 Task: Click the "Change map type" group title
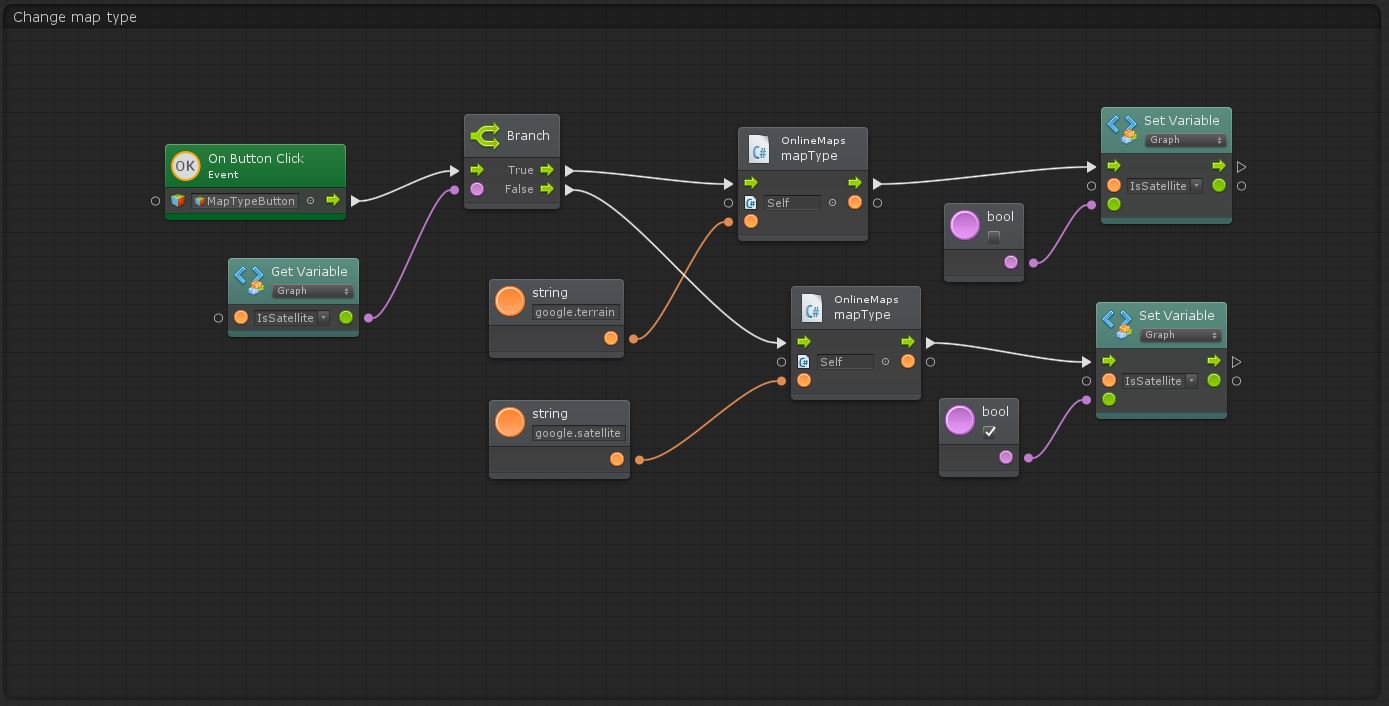(75, 17)
